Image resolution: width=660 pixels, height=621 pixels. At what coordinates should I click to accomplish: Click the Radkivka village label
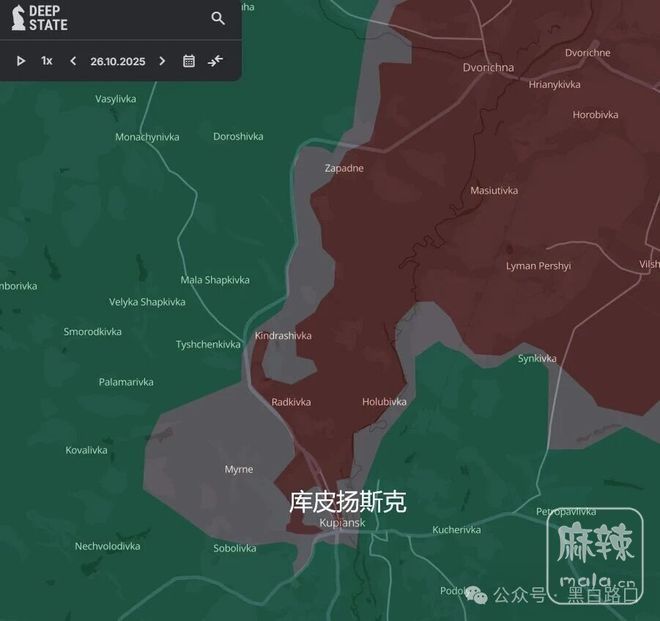coord(291,402)
